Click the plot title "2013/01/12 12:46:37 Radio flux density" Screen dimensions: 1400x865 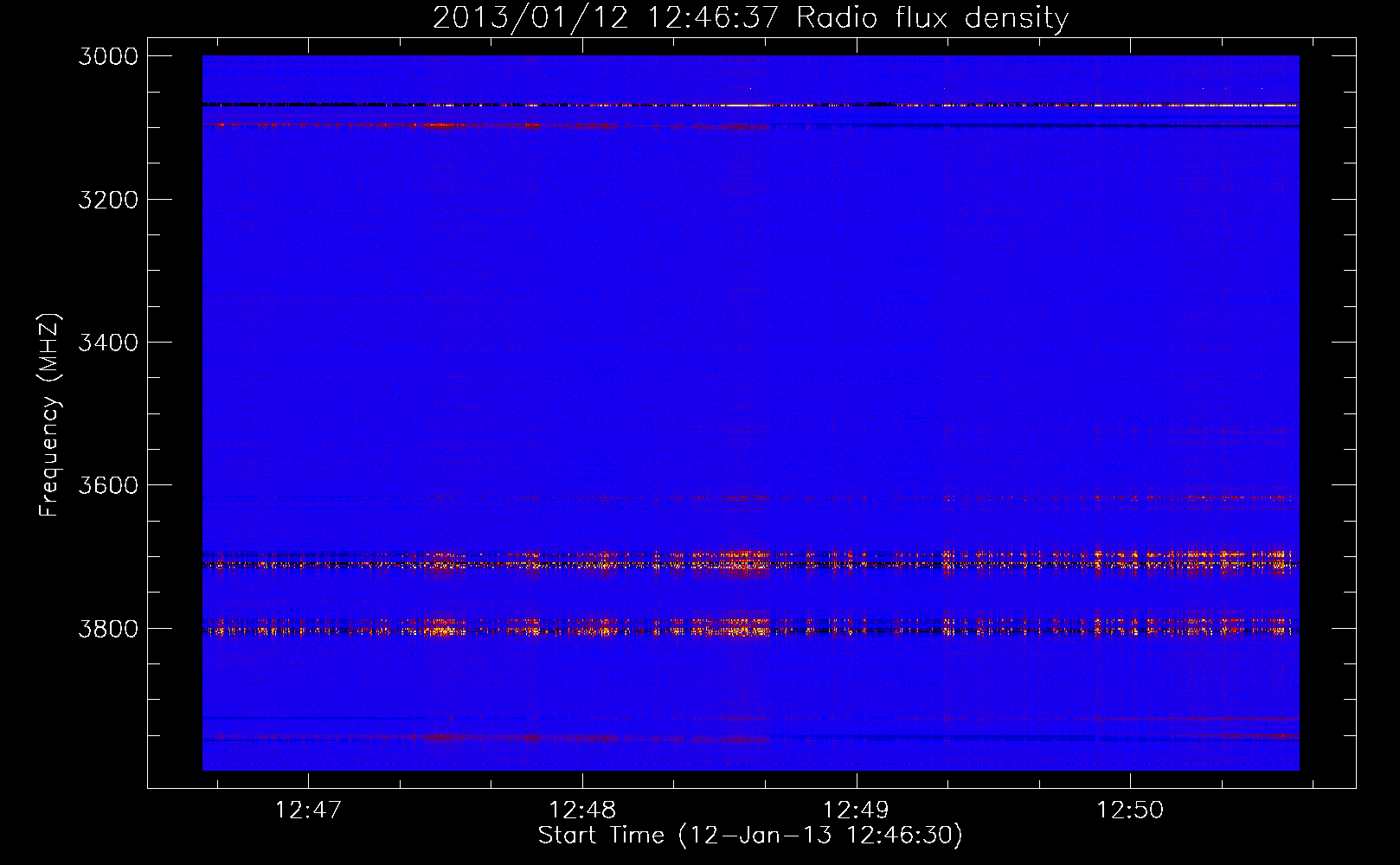point(750,18)
